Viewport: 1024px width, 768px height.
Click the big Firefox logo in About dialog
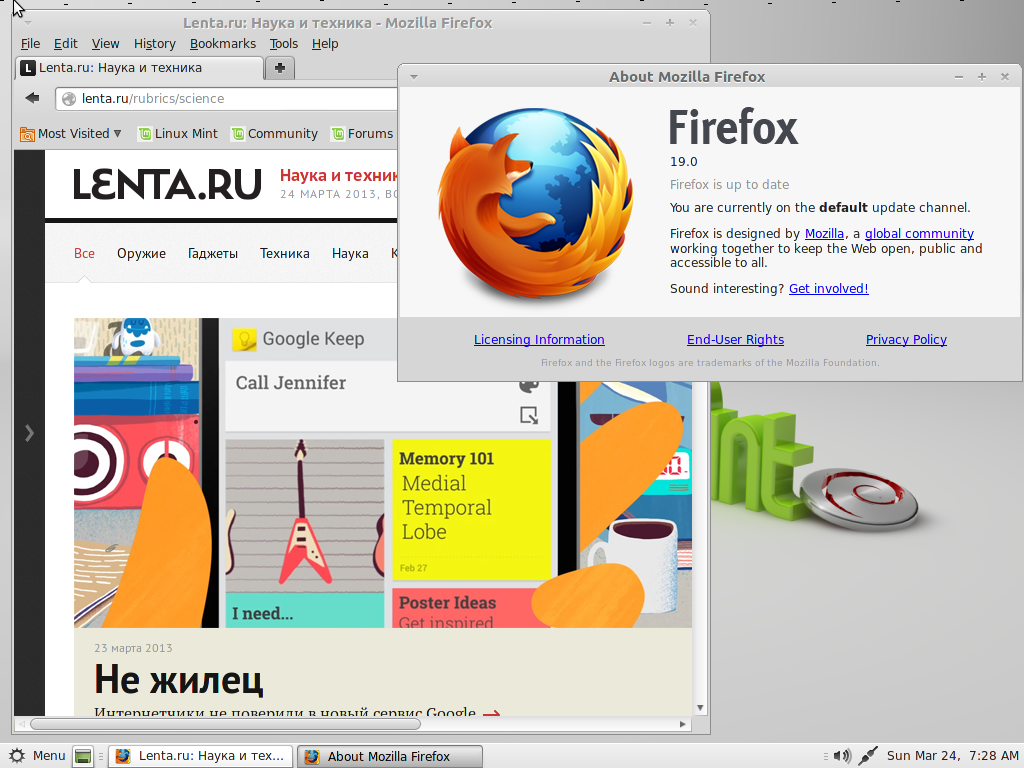(534, 202)
